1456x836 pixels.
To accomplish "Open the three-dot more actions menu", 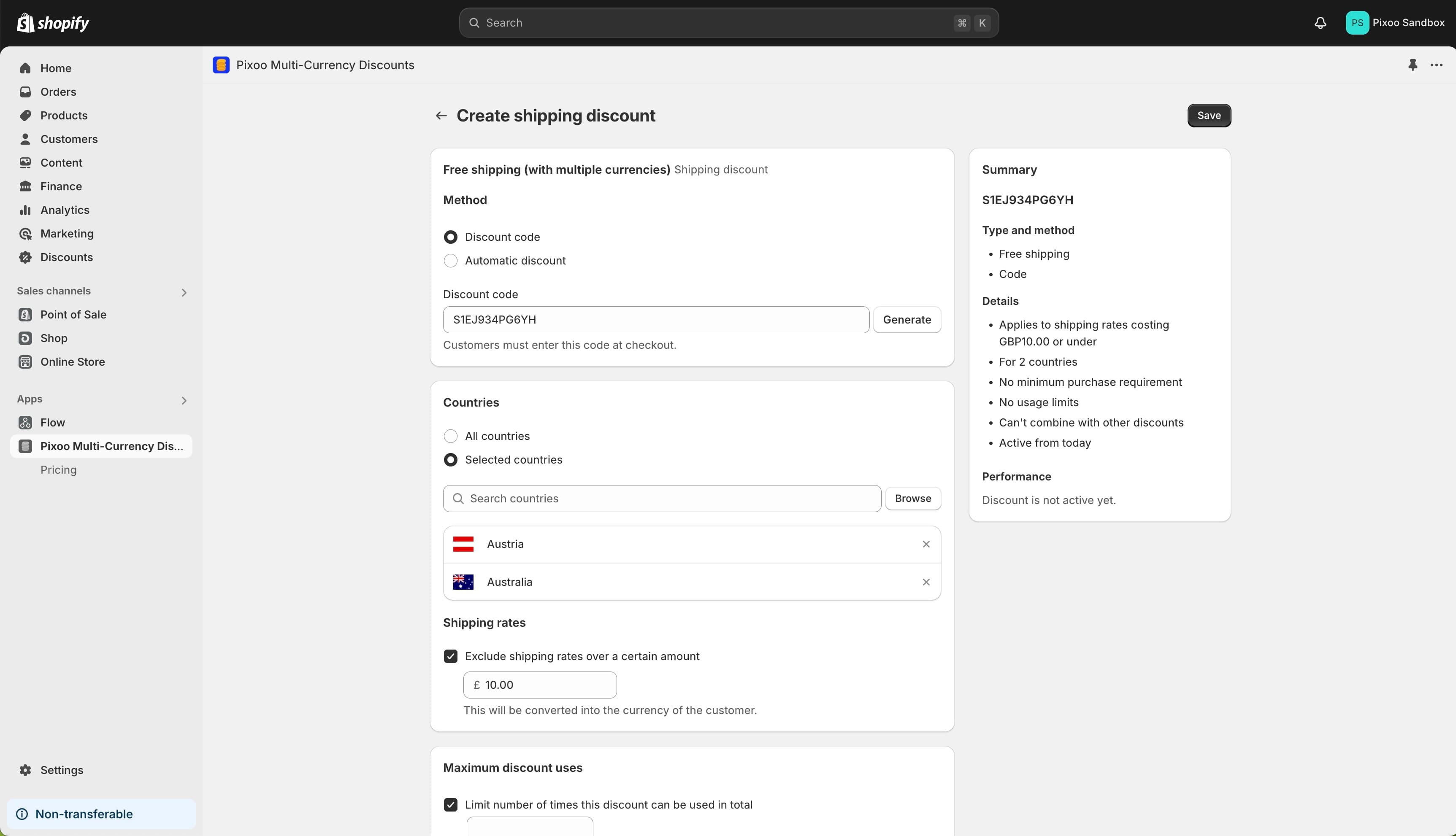I will pos(1437,65).
